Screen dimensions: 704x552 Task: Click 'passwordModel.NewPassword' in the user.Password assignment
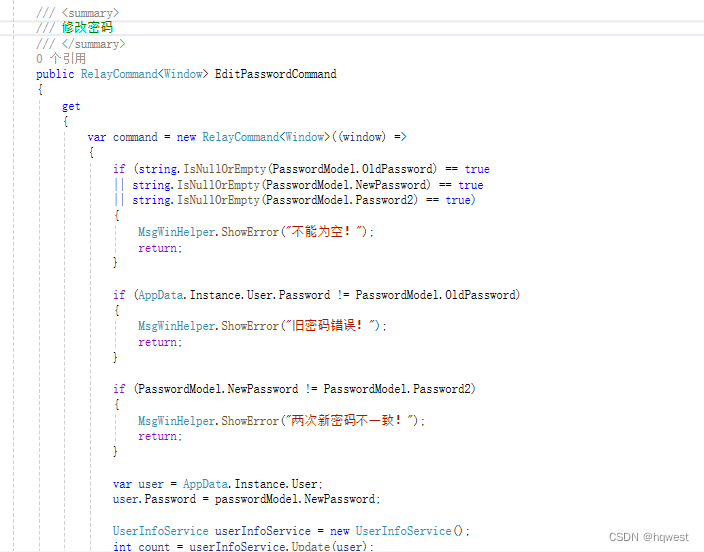tap(295, 499)
